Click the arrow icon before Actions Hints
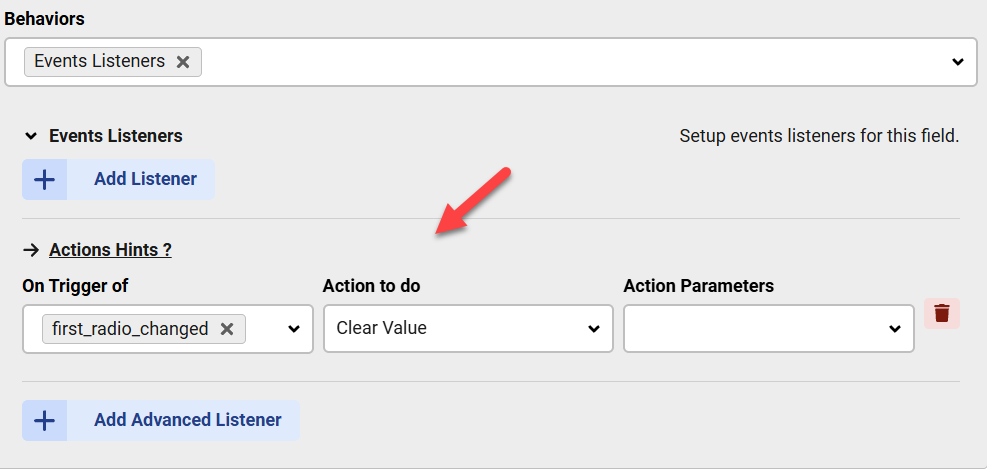Viewport: 987px width, 469px height. 31,250
